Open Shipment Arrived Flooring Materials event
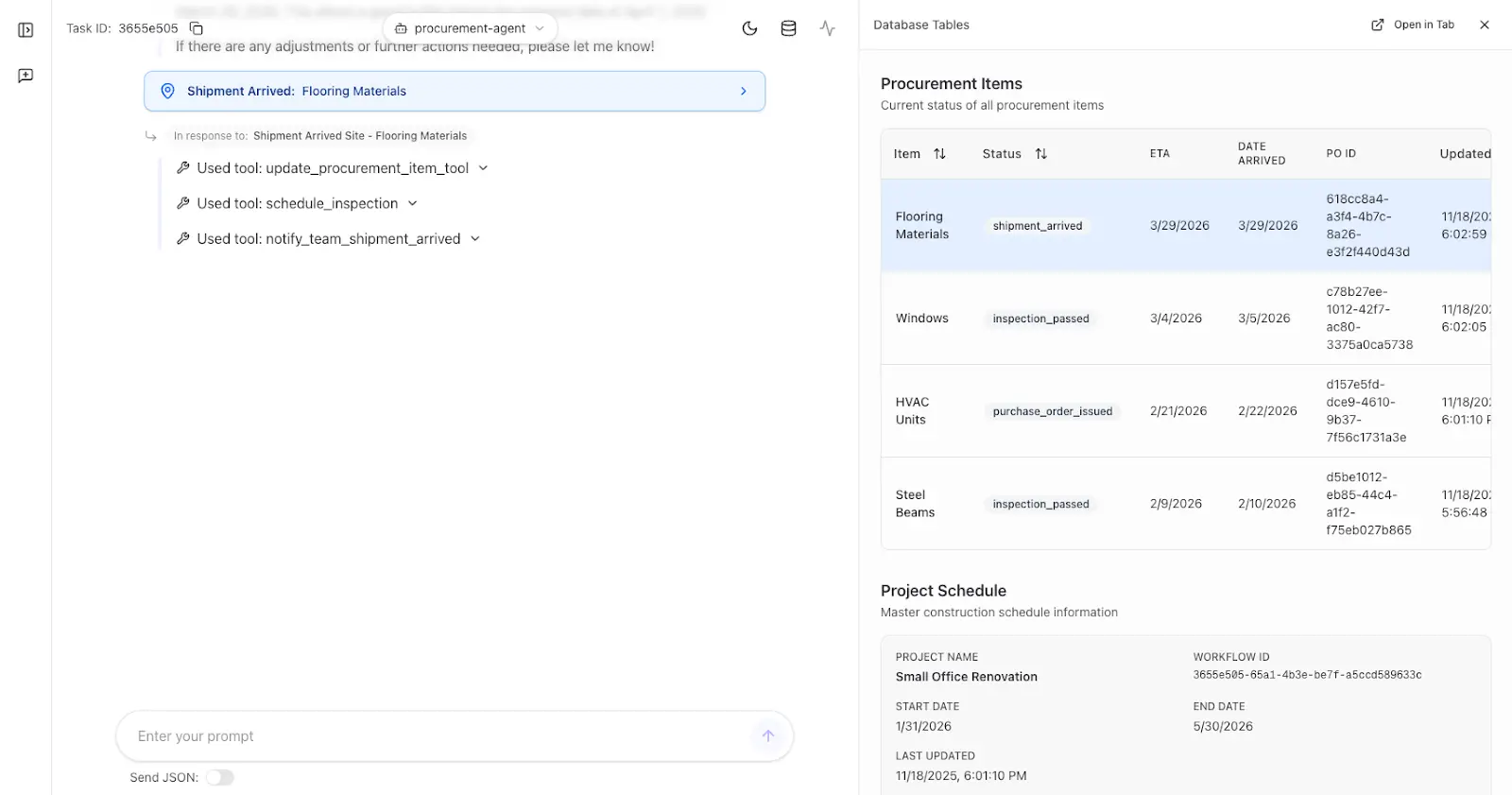1512x795 pixels. 454,92
